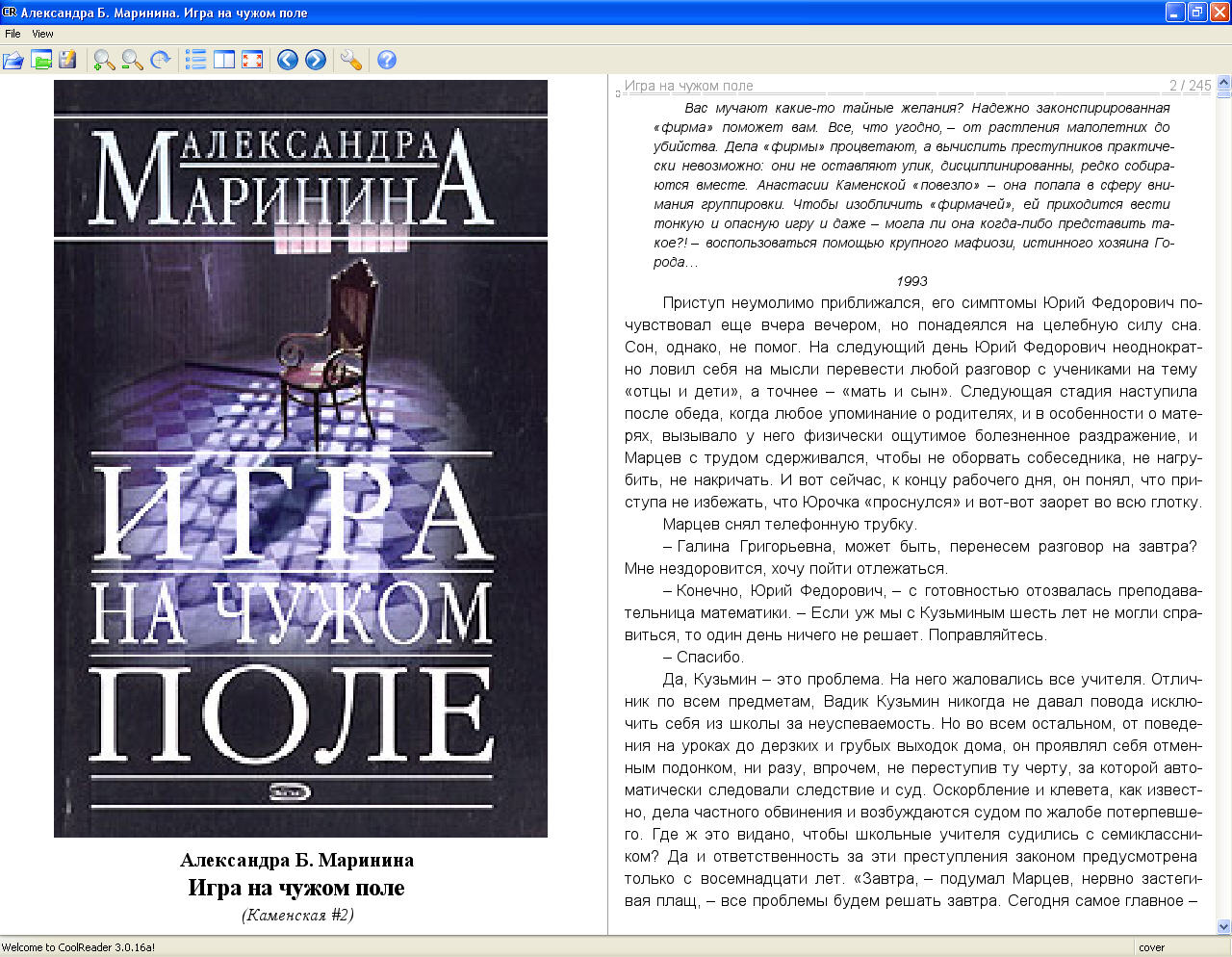Viewport: 1232px width, 957px height.
Task: Click the page counter 2 / 245
Action: coord(1190,86)
